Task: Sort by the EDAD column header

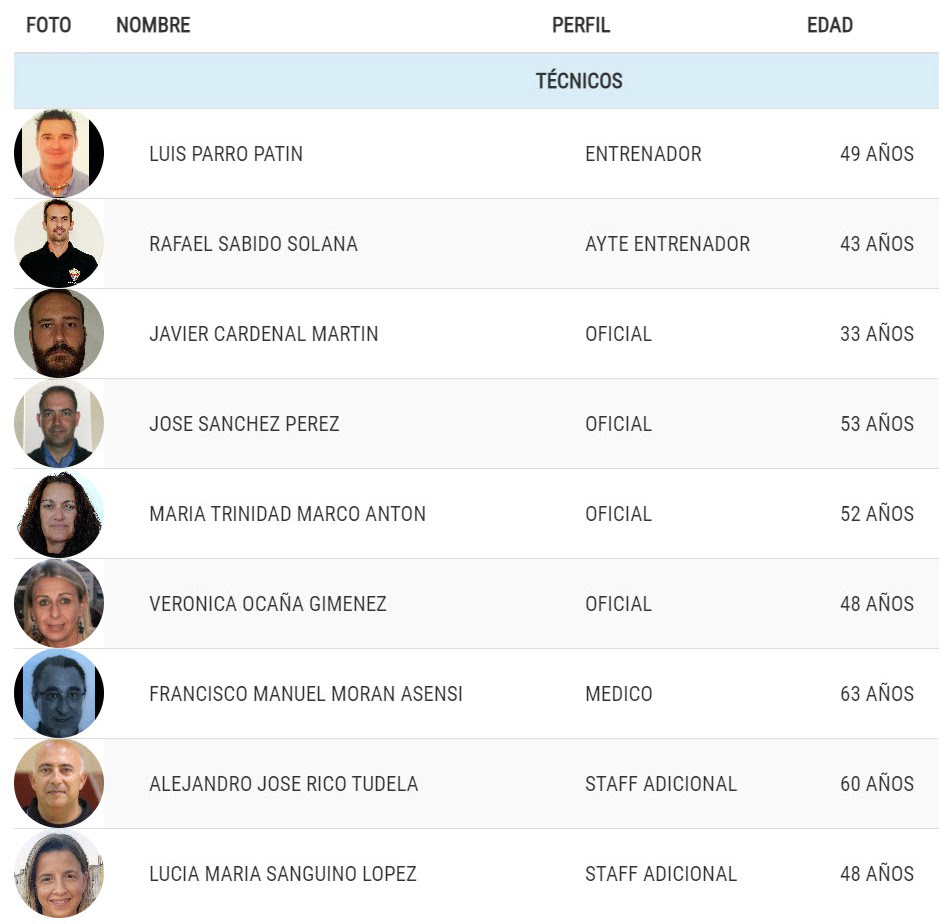Action: click(x=830, y=25)
